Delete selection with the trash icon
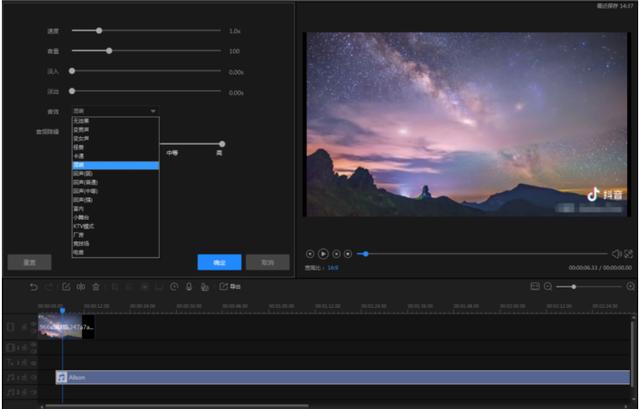Viewport: 640px width, 409px height. (x=96, y=287)
